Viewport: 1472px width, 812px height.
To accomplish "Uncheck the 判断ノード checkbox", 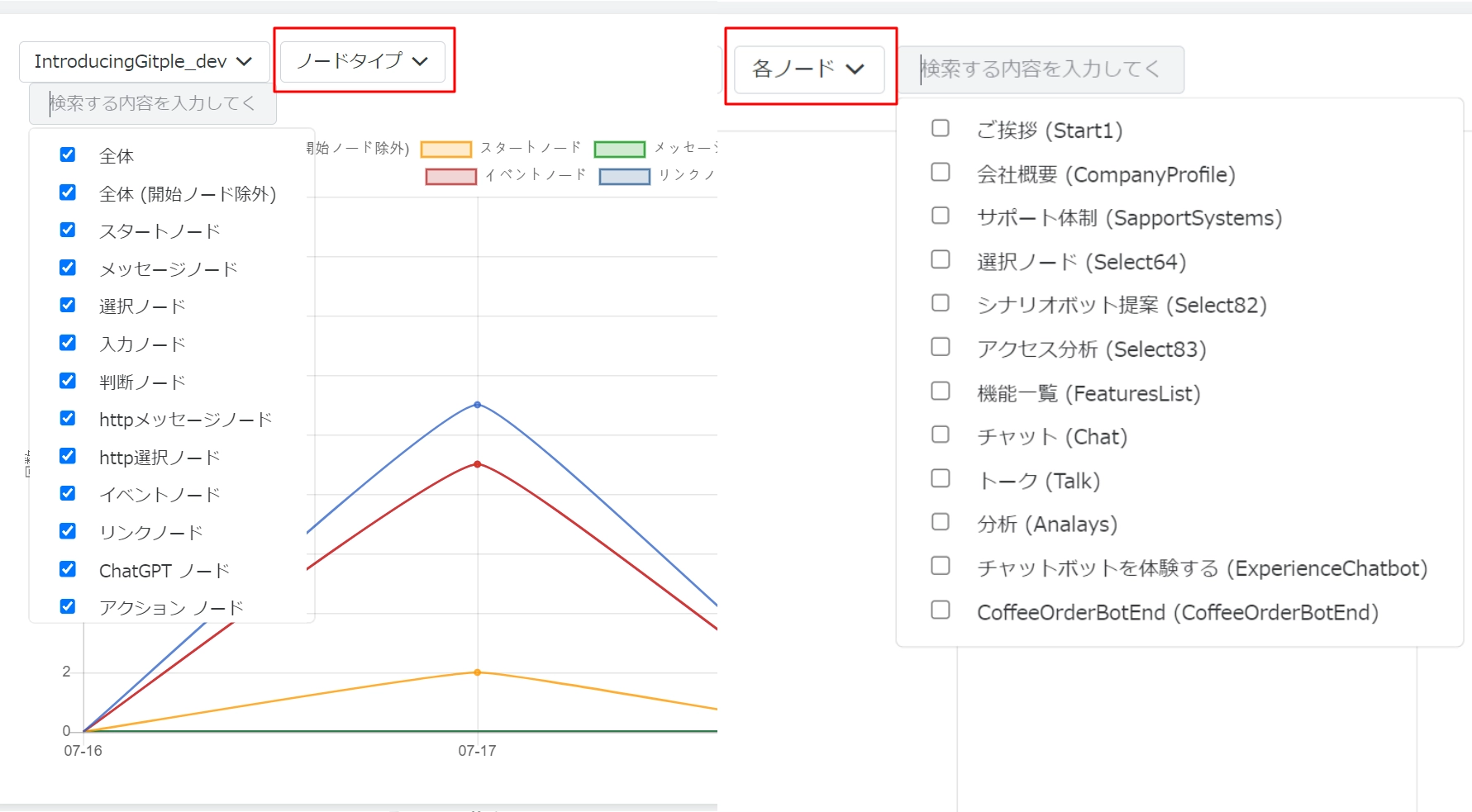I will [x=68, y=381].
